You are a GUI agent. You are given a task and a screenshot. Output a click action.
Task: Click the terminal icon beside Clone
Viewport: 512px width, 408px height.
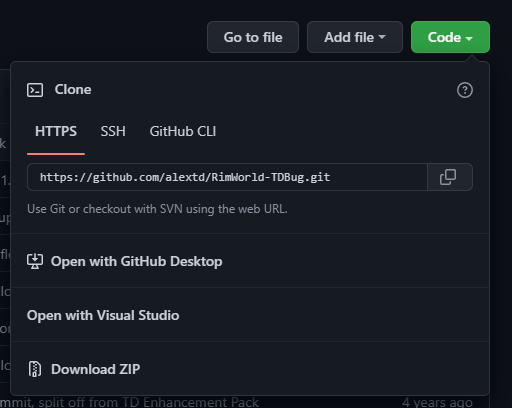(35, 90)
